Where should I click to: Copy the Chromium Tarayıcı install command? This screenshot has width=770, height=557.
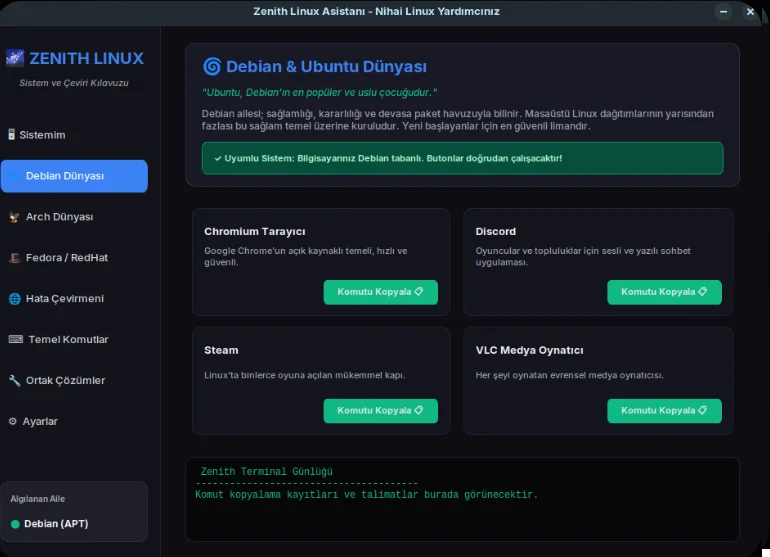click(x=381, y=292)
